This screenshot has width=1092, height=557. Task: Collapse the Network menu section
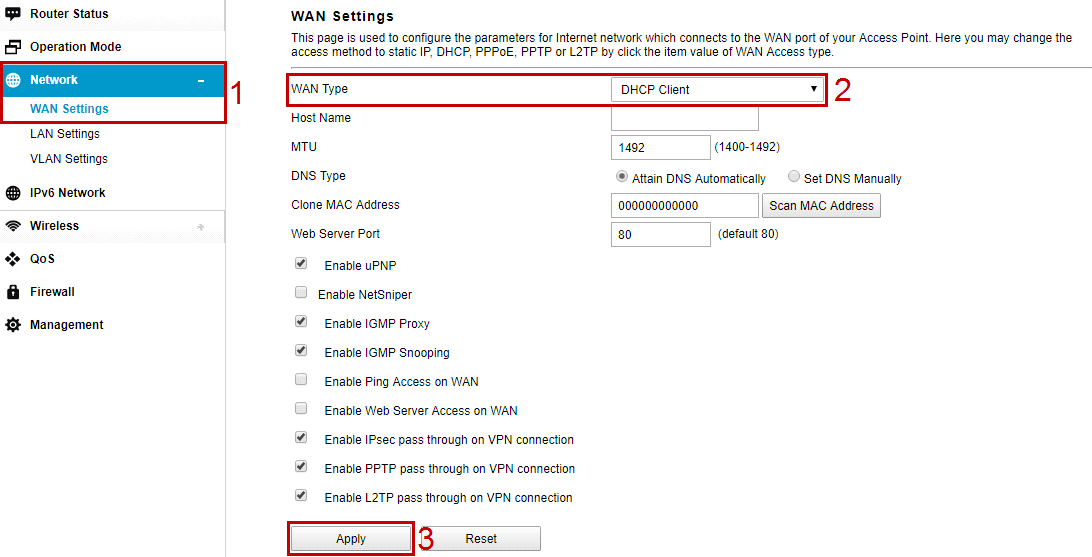click(x=201, y=80)
